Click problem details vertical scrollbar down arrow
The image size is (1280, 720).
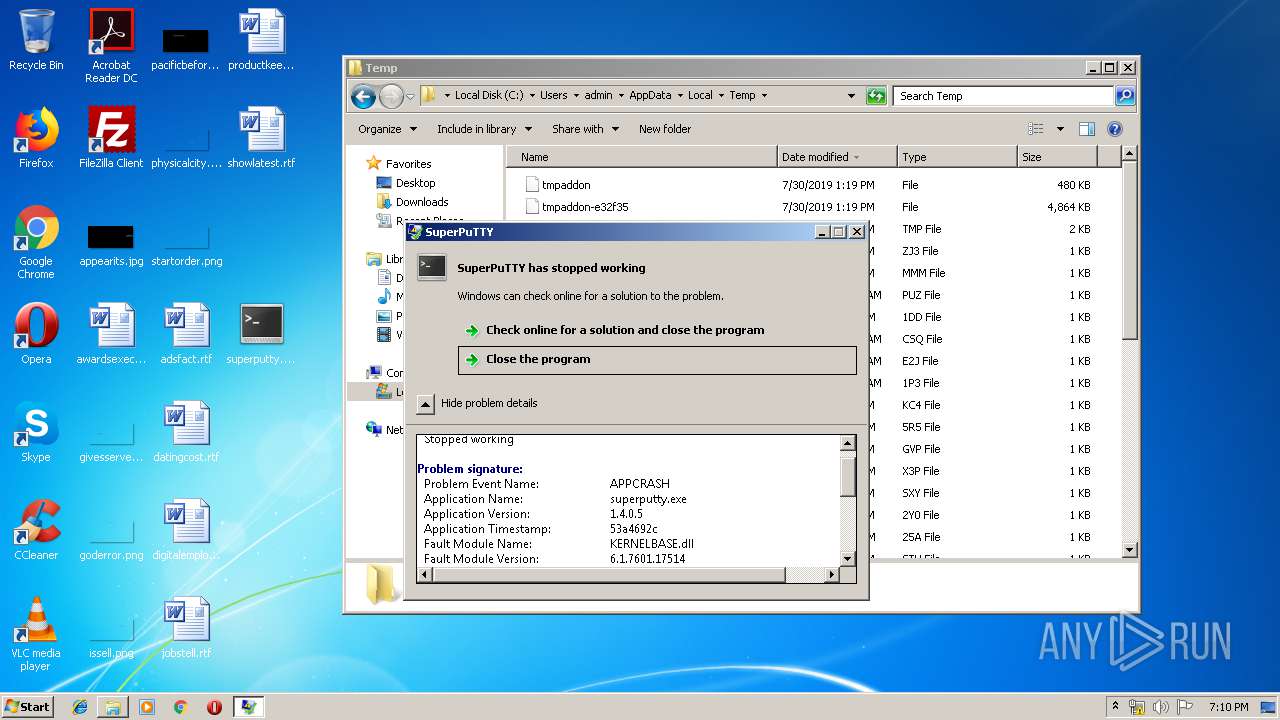(x=847, y=559)
